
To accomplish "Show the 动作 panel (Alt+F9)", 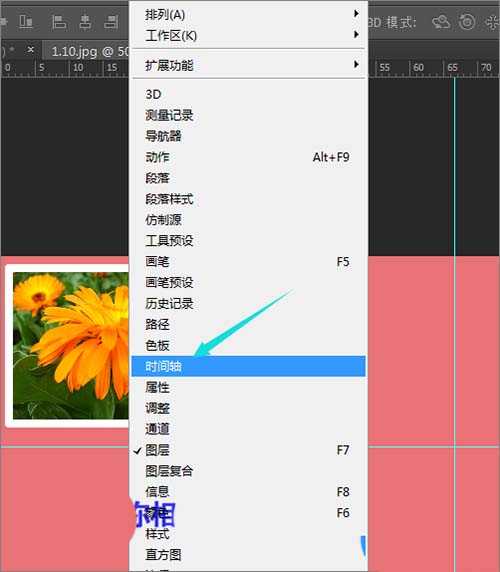I will 248,157.
